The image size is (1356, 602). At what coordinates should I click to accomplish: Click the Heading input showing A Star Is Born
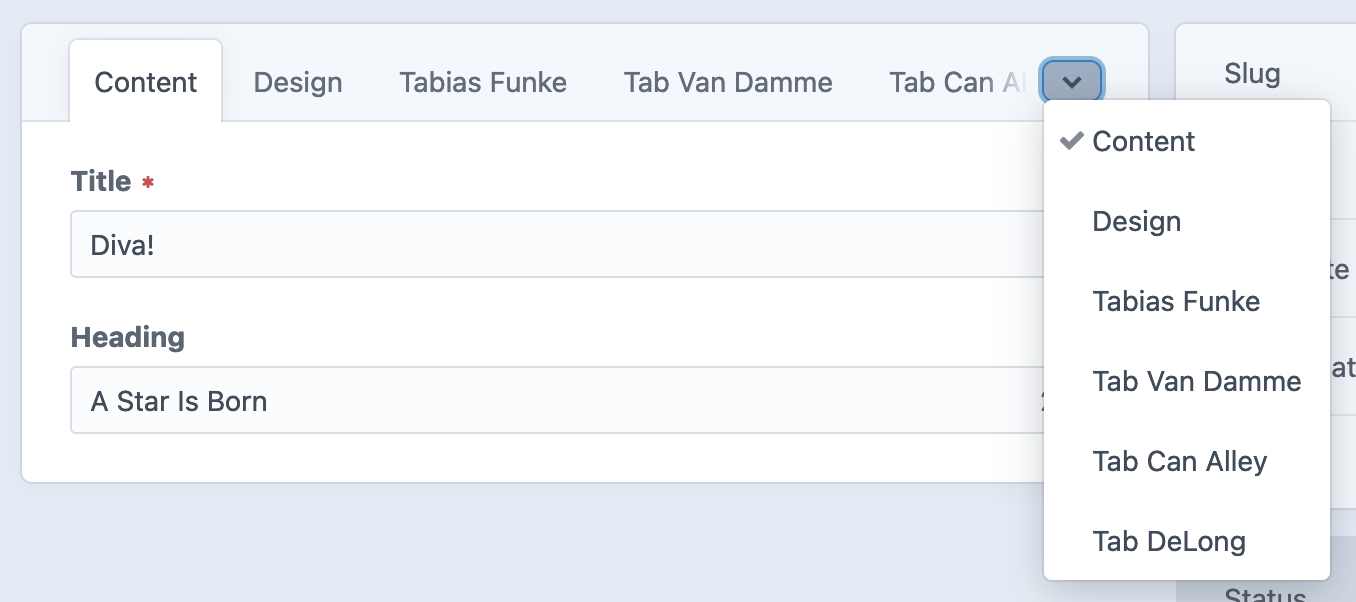pos(400,400)
